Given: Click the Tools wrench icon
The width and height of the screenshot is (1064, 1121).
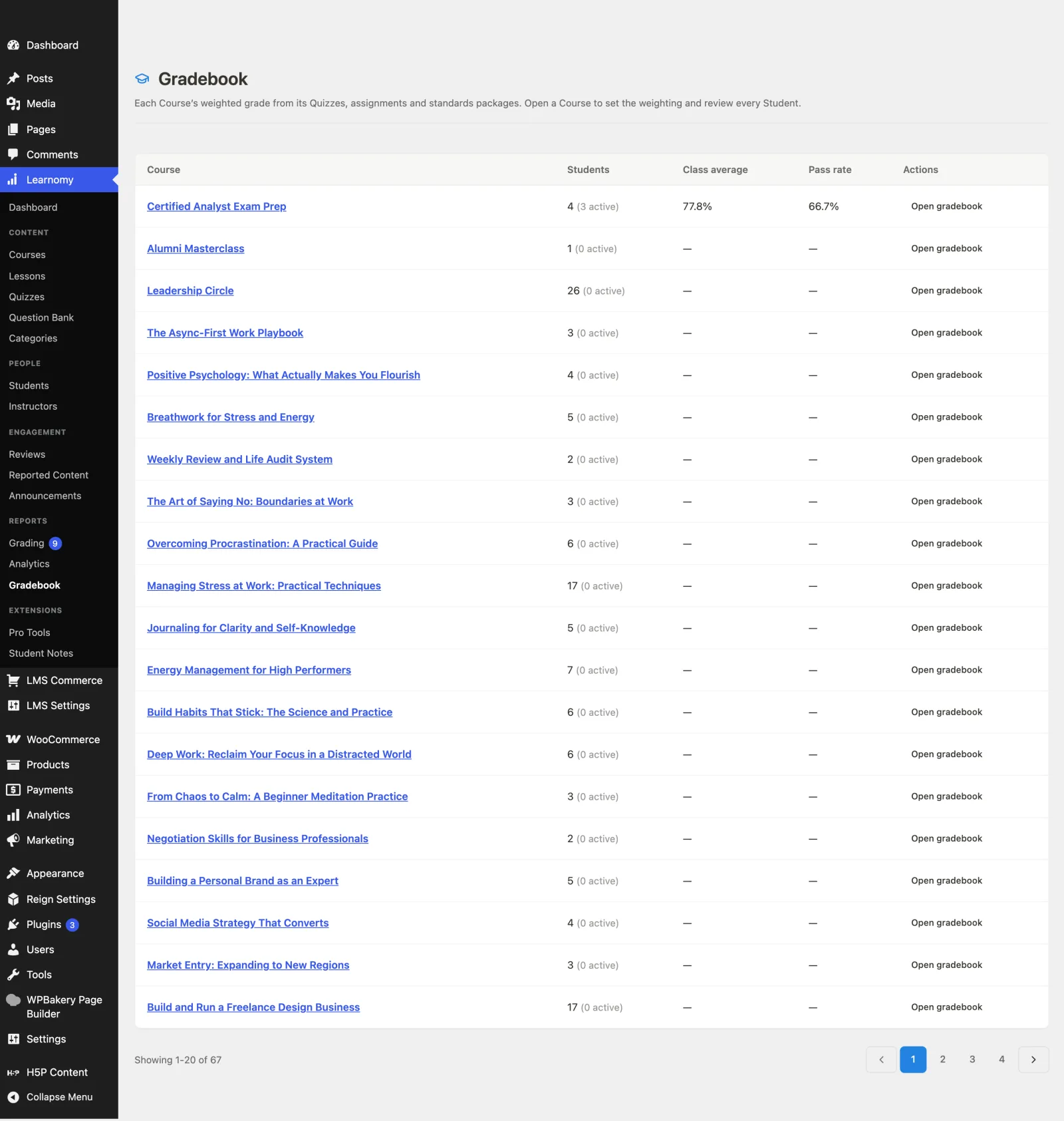Looking at the screenshot, I should tap(13, 975).
